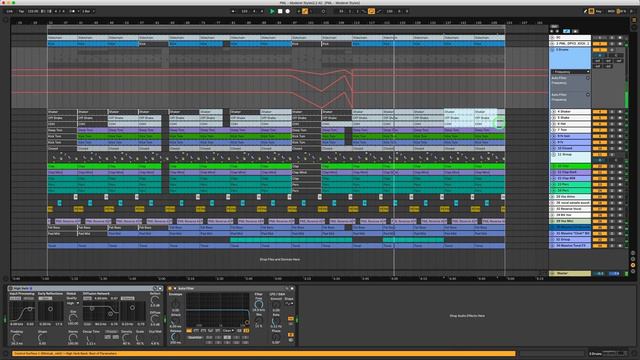Screen dimensions: 640x360
Task: Open the 1 Bar quantization menu
Action: (x=87, y=11)
